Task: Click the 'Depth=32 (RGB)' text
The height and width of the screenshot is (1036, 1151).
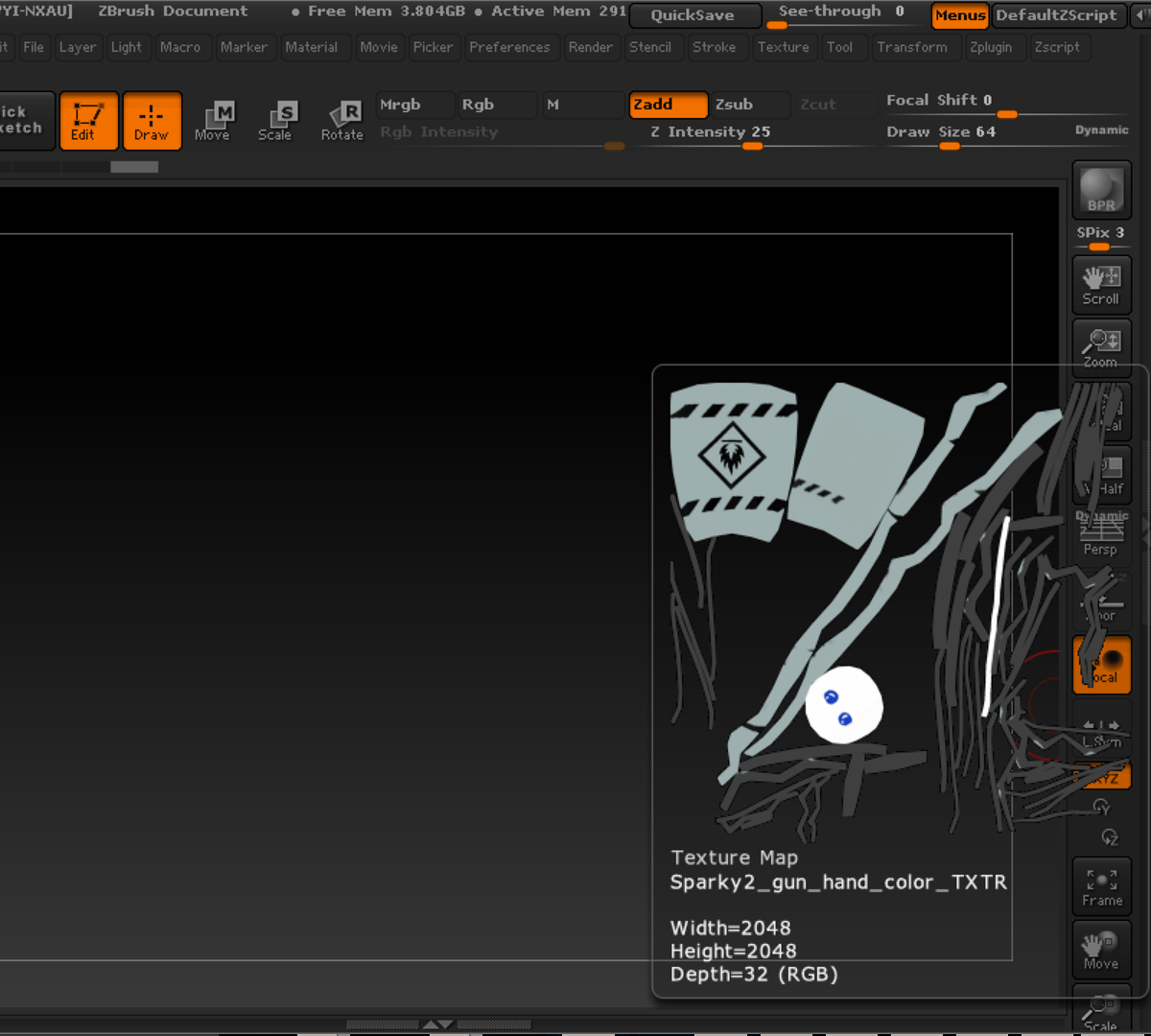Action: click(755, 974)
